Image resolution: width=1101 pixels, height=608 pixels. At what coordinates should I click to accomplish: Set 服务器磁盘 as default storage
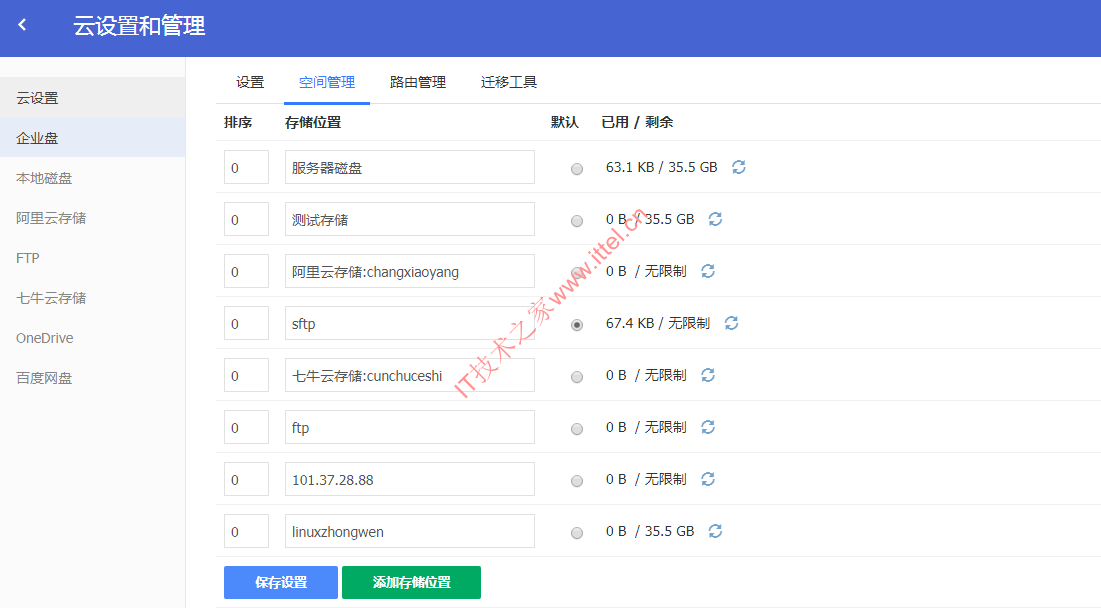tap(577, 169)
